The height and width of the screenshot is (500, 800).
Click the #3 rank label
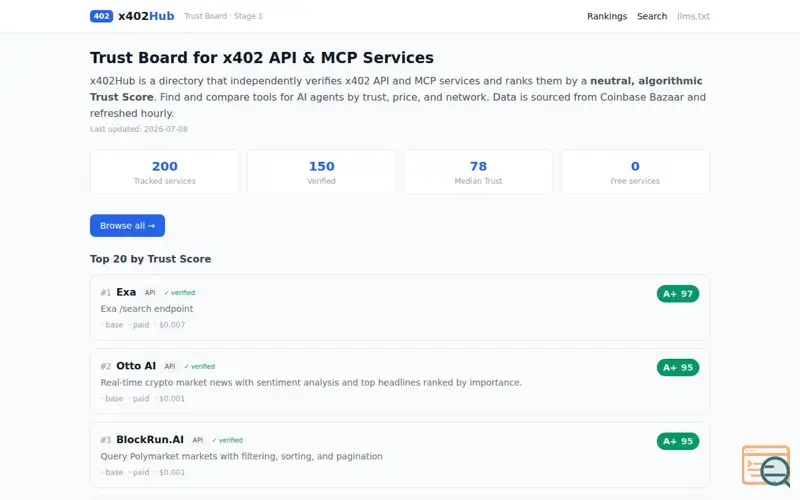pyautogui.click(x=106, y=440)
